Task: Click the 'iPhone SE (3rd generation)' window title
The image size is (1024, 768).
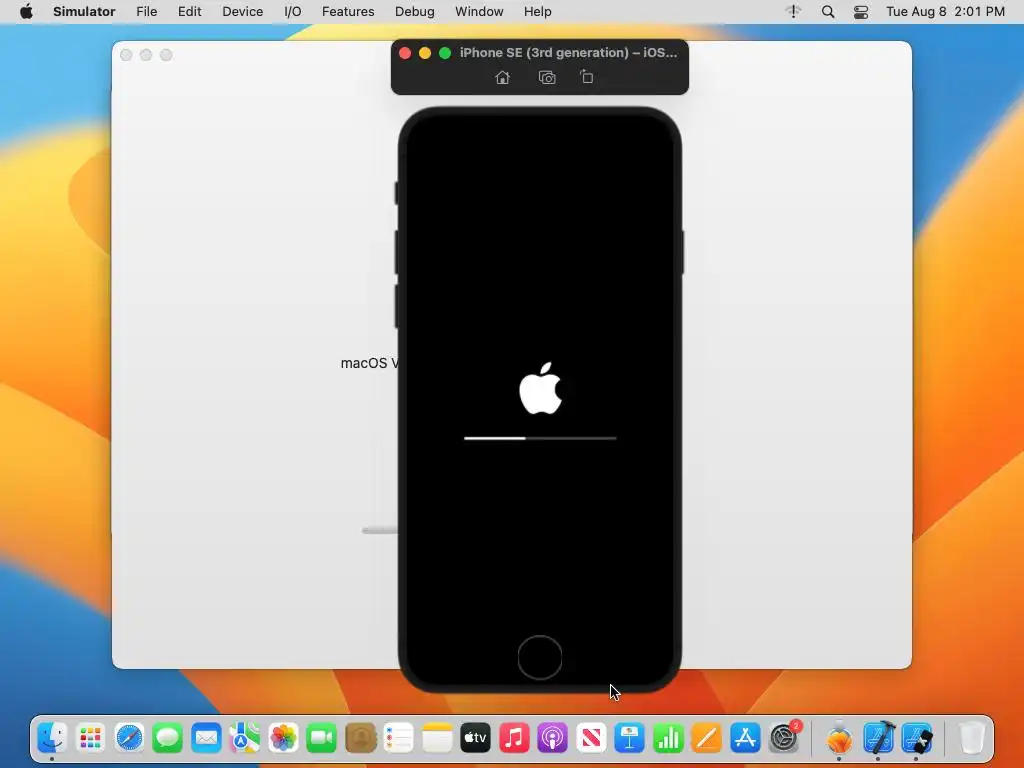Action: point(568,53)
